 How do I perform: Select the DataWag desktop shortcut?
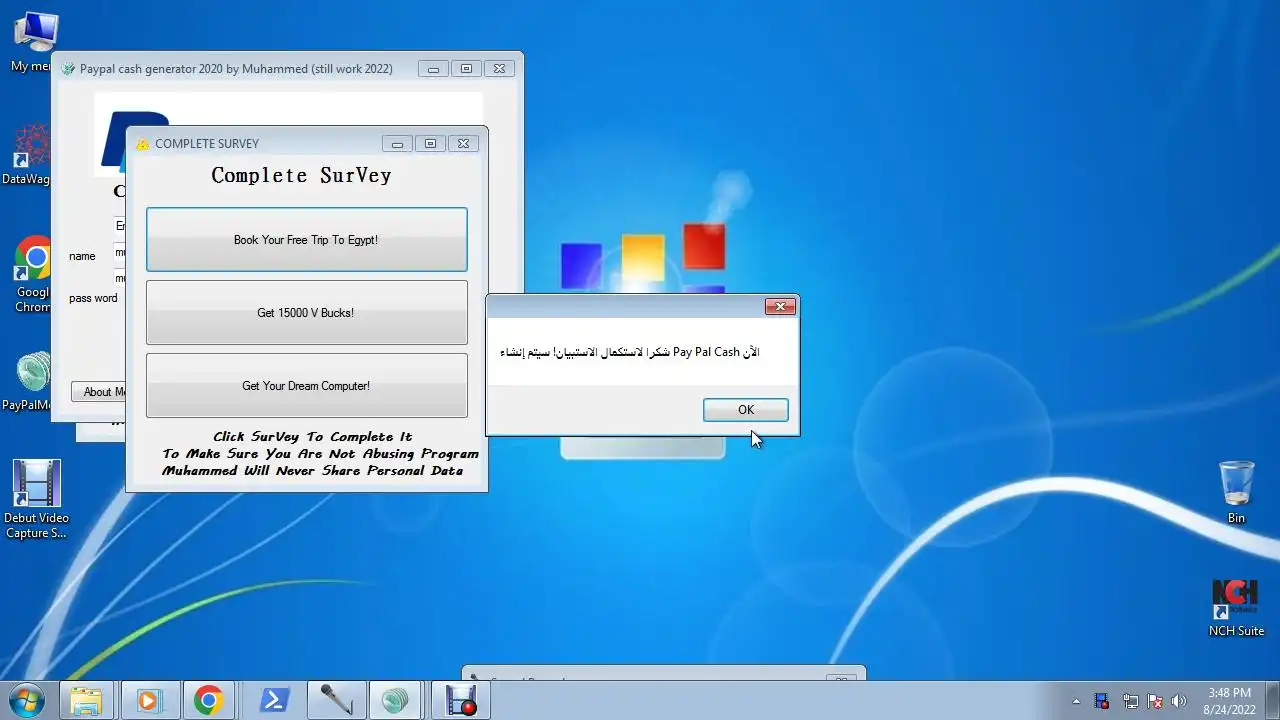pyautogui.click(x=30, y=157)
